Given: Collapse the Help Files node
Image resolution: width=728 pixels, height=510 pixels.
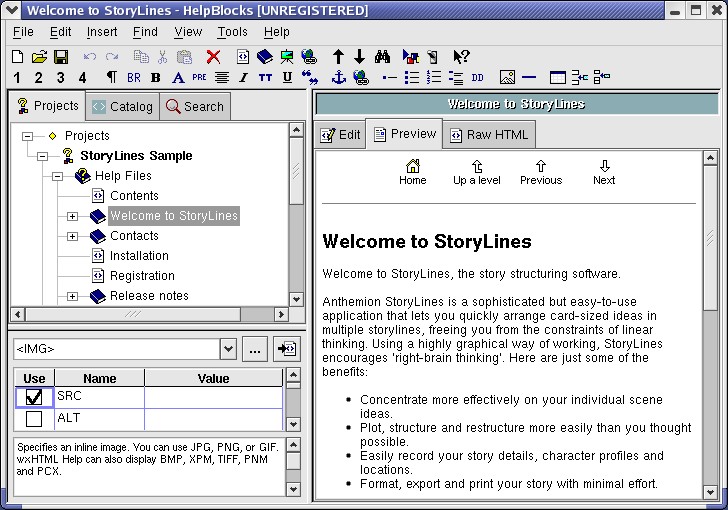Looking at the screenshot, I should pos(58,176).
